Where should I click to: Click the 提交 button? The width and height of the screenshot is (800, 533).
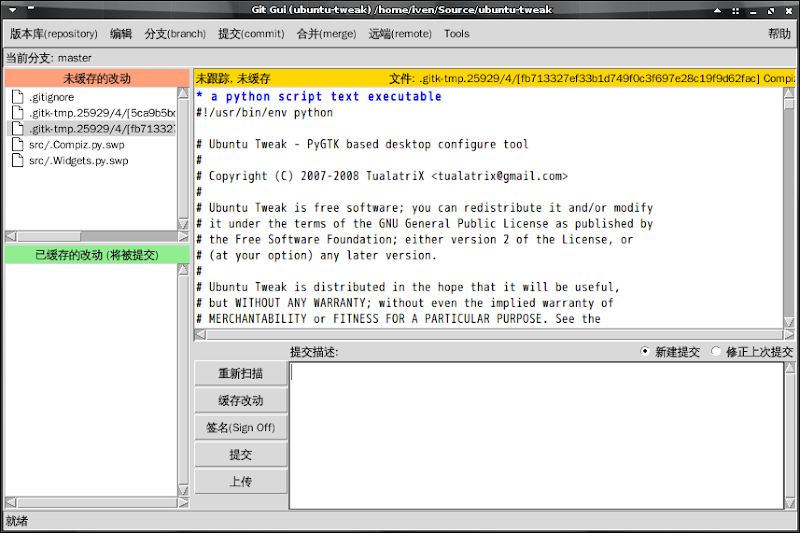[x=241, y=454]
